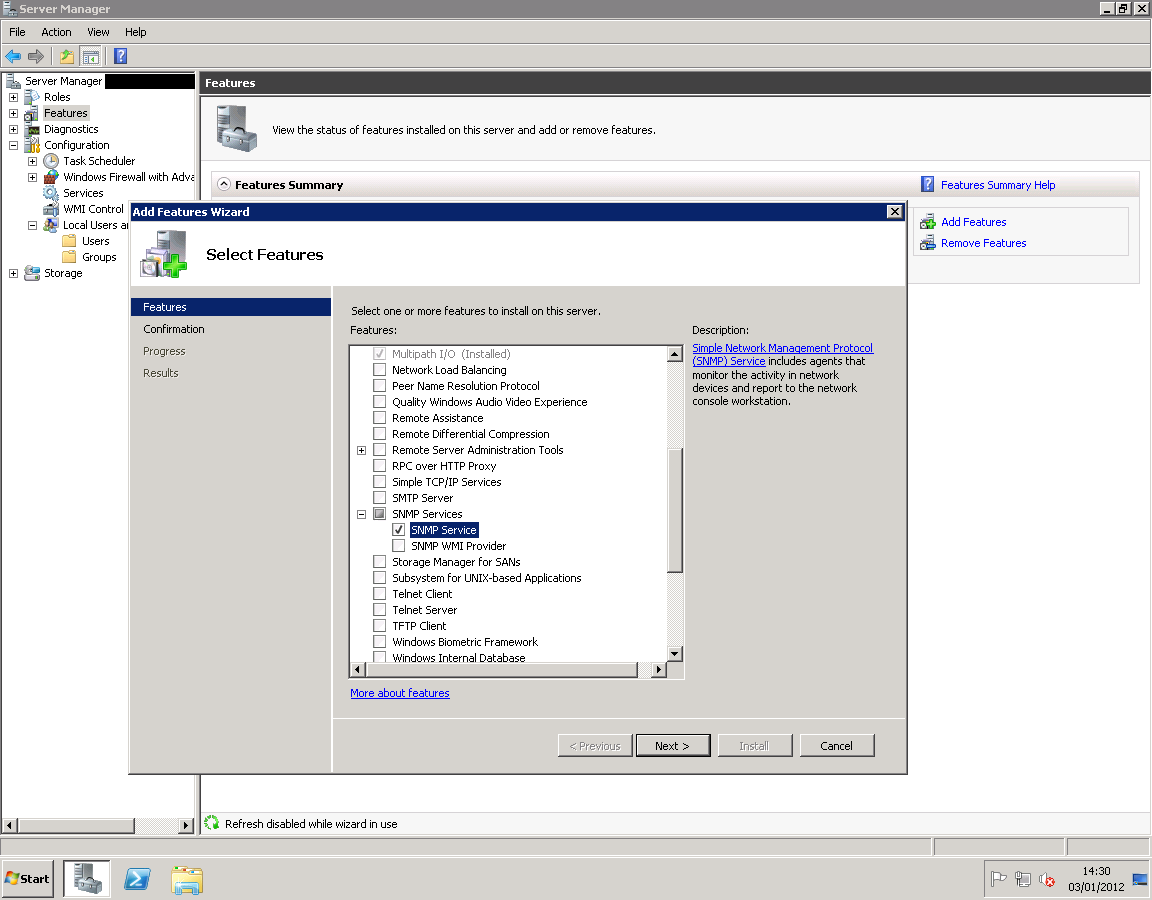This screenshot has height=900, width=1152.
Task: Collapse the Features Summary section
Action: click(224, 184)
